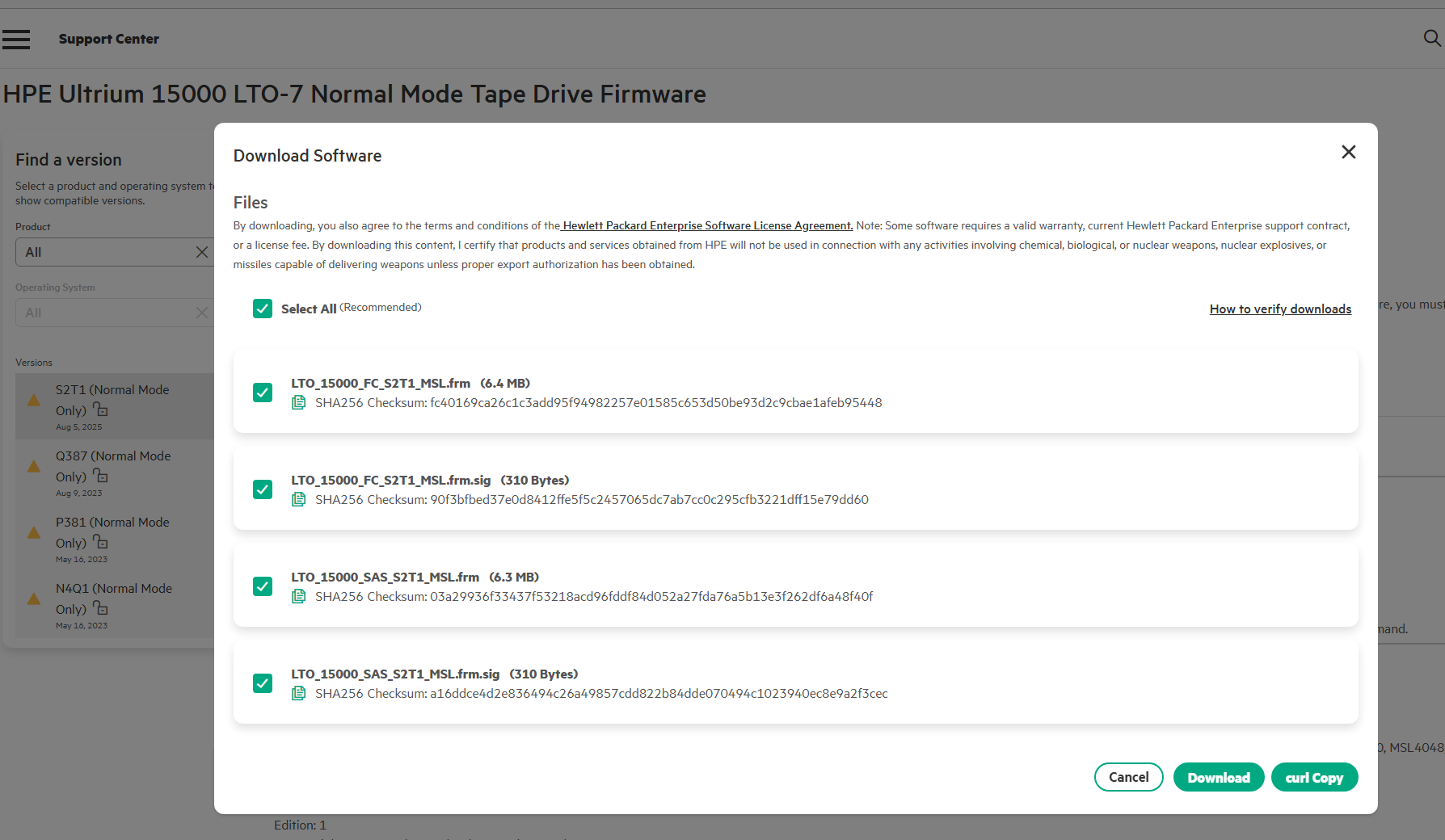
Task: Open the Software License Agreement link
Action: [x=707, y=226]
